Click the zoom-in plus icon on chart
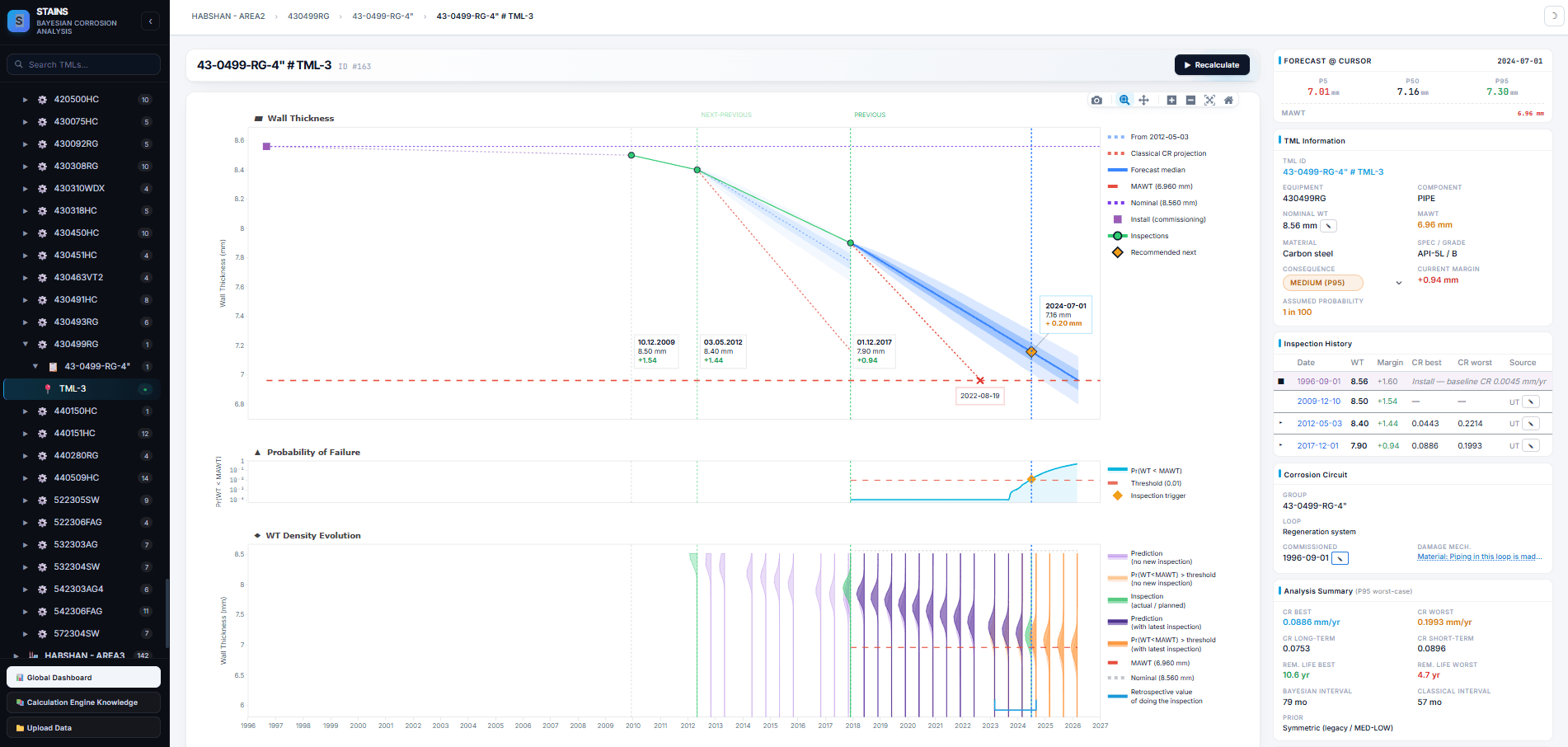 click(1171, 100)
